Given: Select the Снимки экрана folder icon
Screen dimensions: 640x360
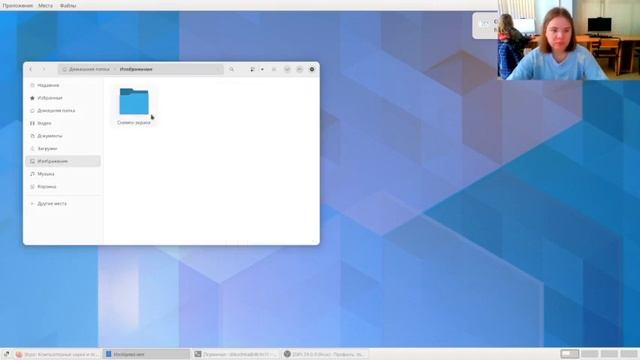Looking at the screenshot, I should (134, 102).
